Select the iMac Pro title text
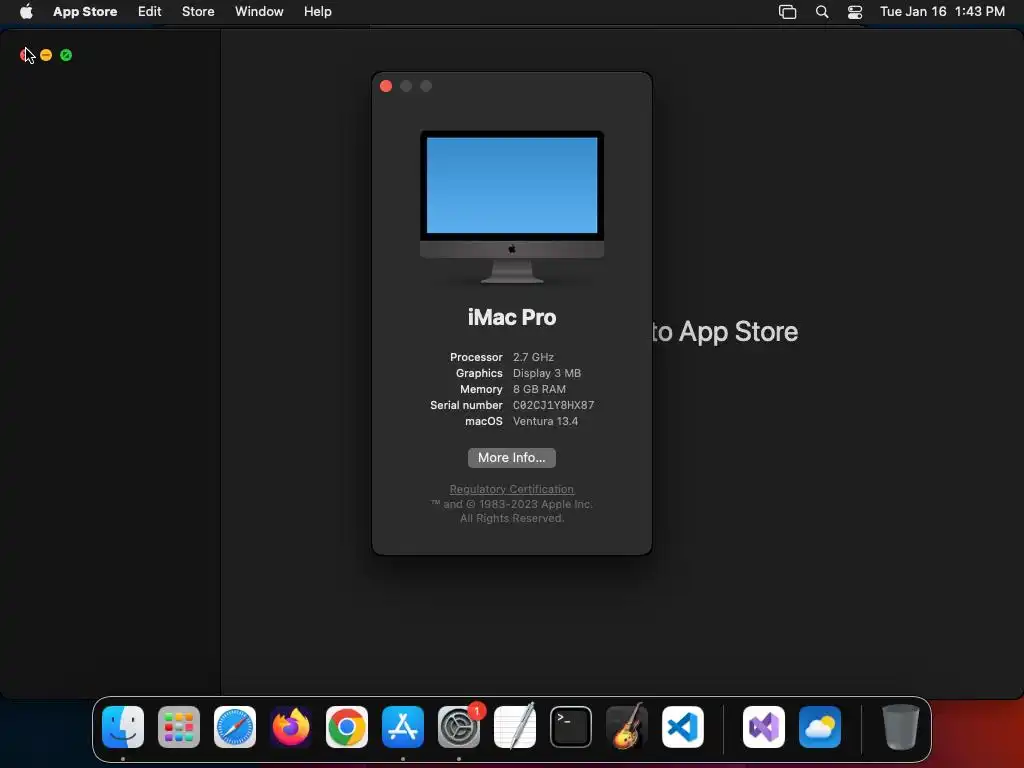The height and width of the screenshot is (768, 1024). [x=511, y=317]
